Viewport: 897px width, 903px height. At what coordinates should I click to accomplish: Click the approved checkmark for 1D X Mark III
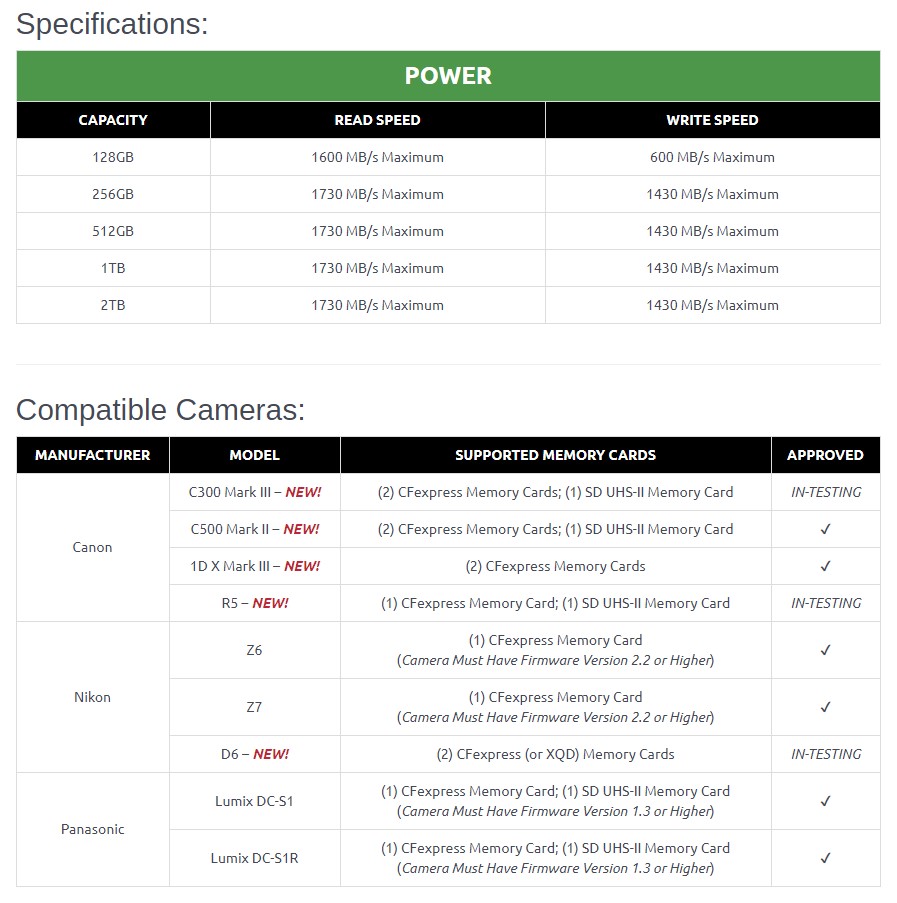point(825,566)
